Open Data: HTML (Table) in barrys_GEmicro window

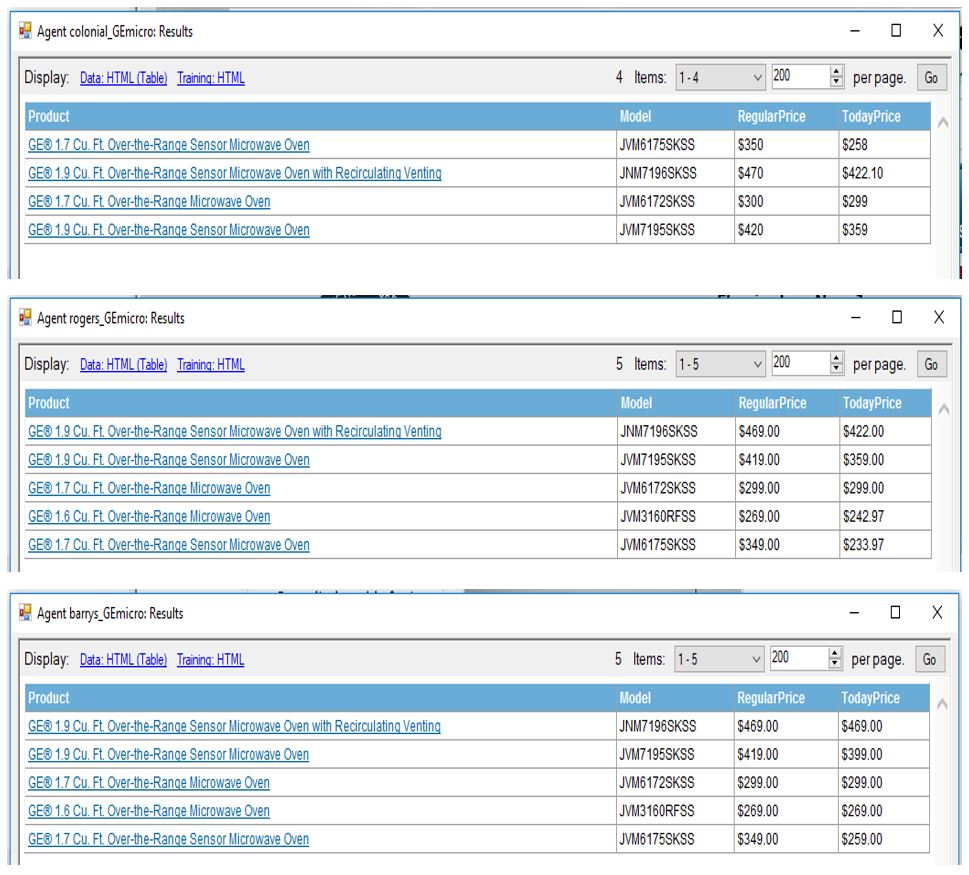pos(124,659)
